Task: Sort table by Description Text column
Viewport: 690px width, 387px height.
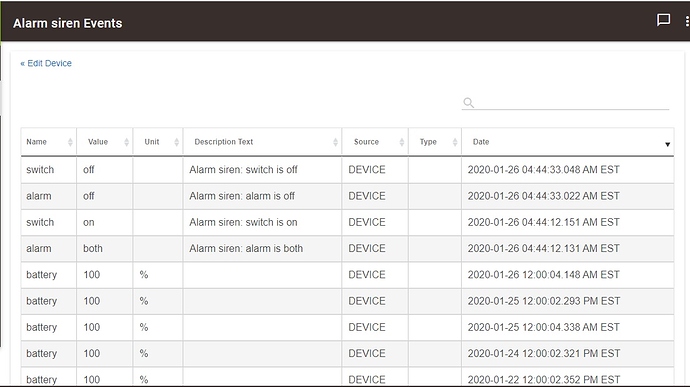Action: 224,142
